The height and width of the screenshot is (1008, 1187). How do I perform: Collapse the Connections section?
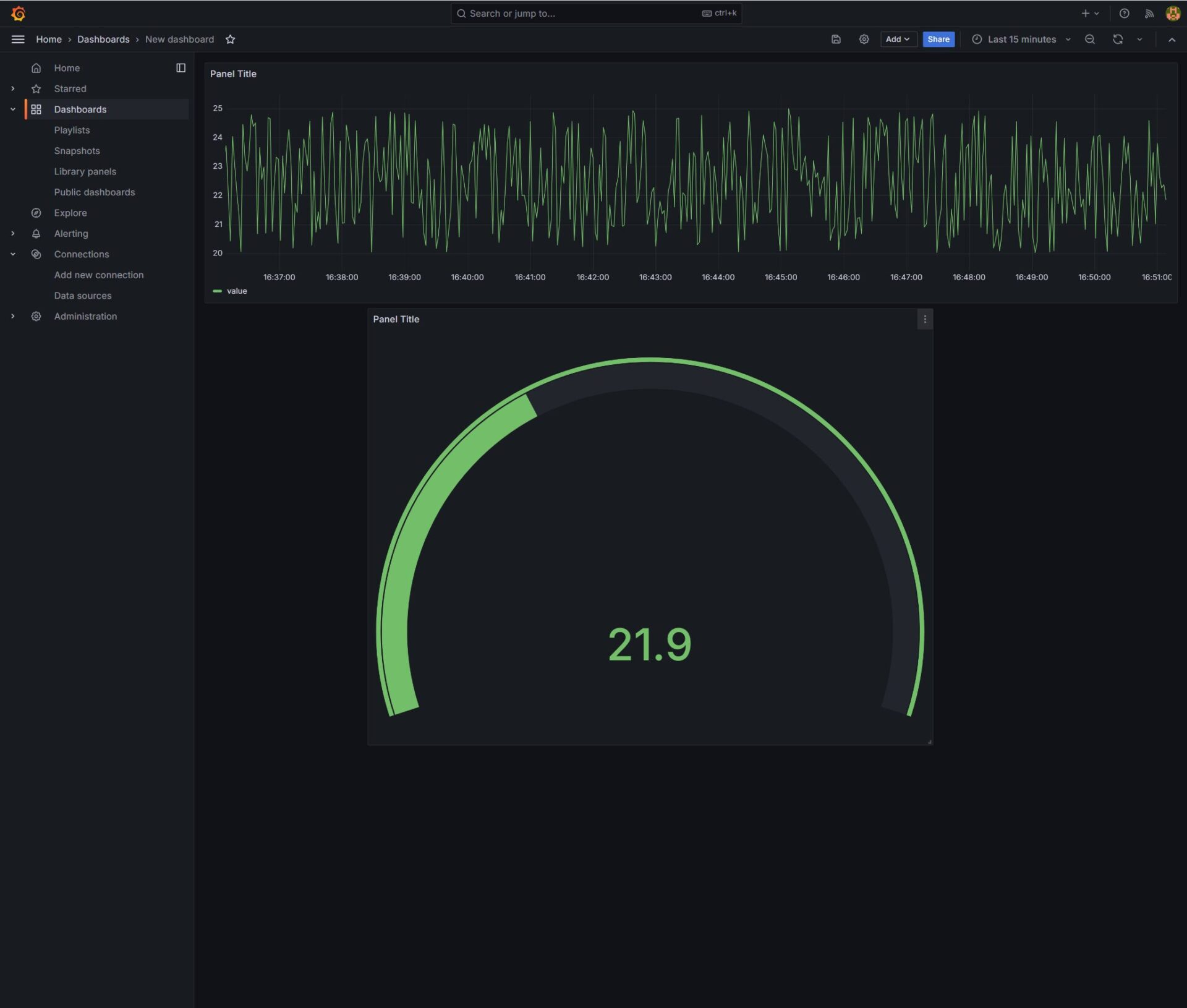pos(12,254)
